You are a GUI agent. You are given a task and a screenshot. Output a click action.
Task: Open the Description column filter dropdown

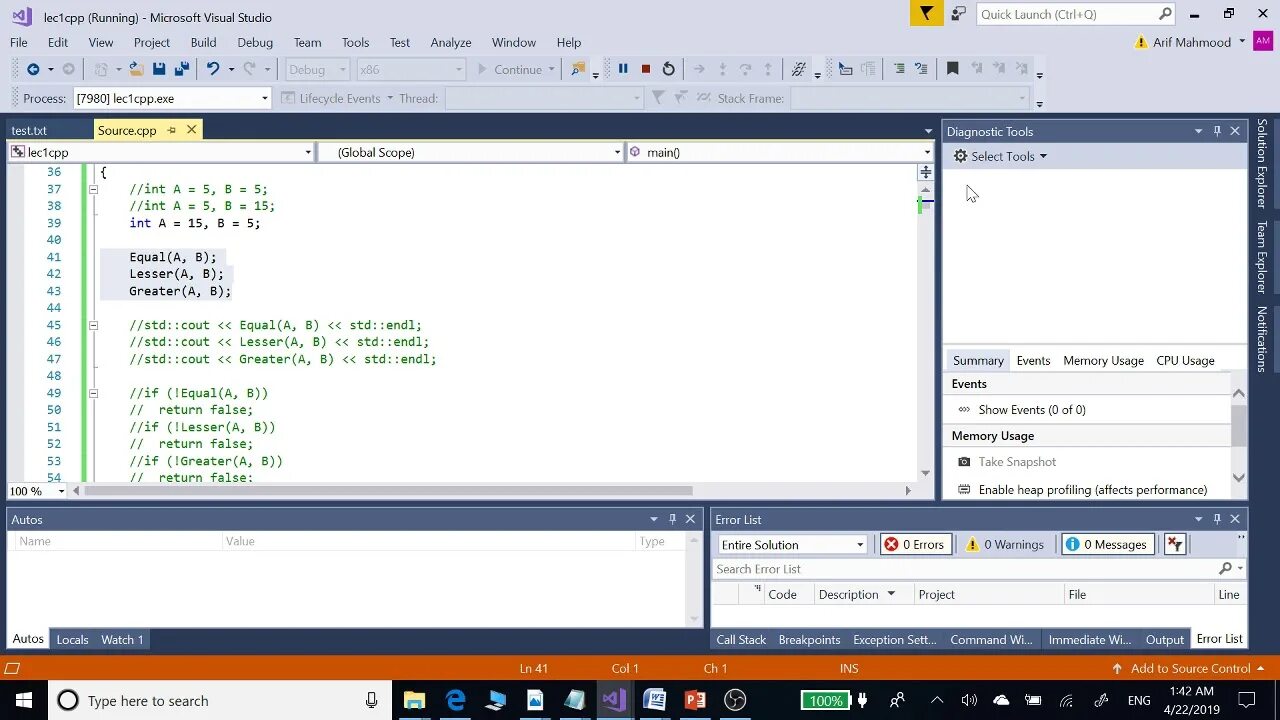pos(891,594)
